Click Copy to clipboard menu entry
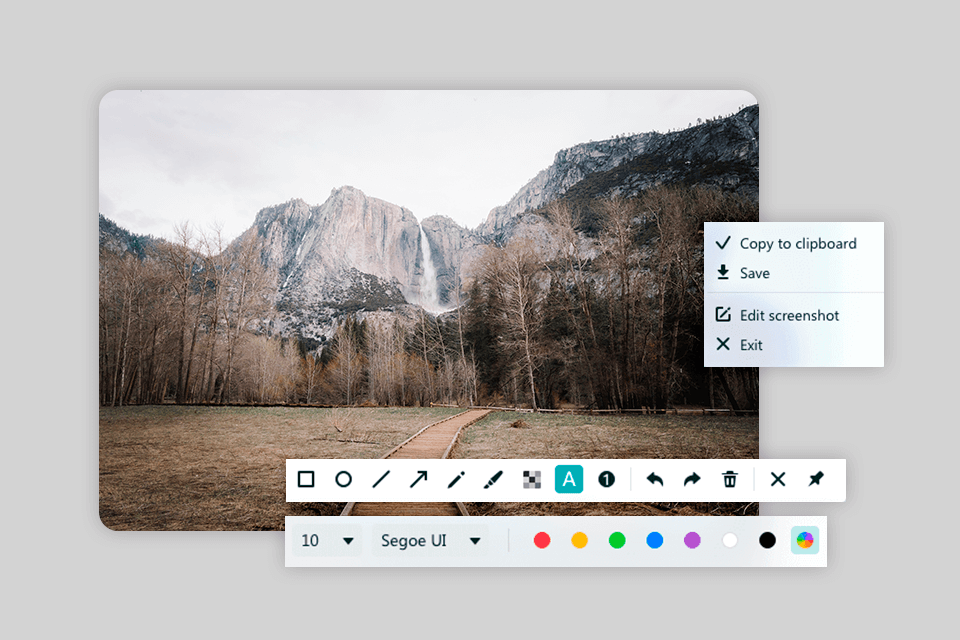The width and height of the screenshot is (960, 640). coord(793,244)
